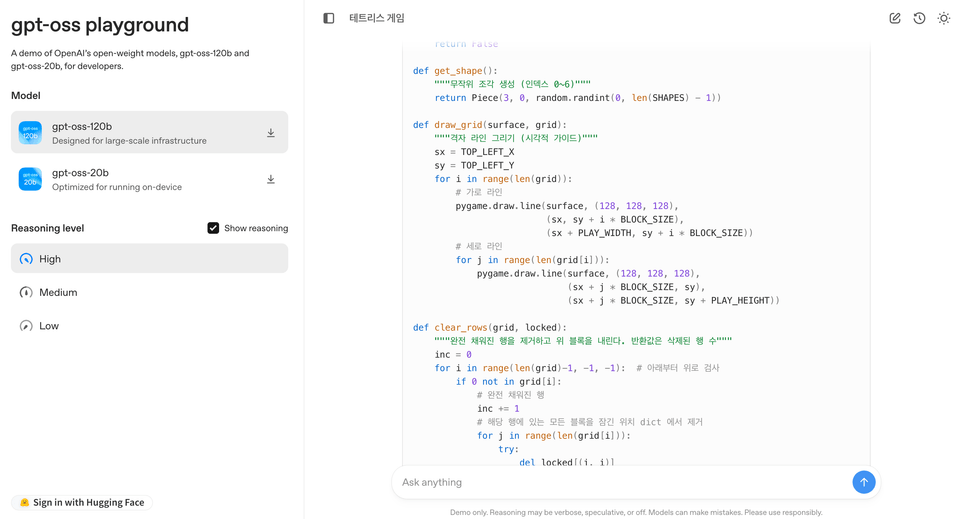Send message with the blue arrow button
This screenshot has width=960, height=519.
click(863, 482)
